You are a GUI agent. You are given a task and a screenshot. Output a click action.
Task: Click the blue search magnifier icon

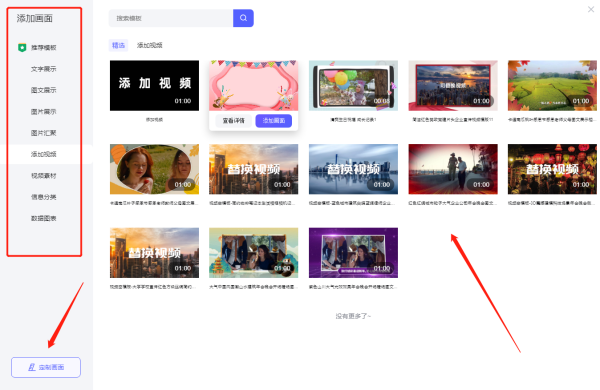tap(243, 18)
